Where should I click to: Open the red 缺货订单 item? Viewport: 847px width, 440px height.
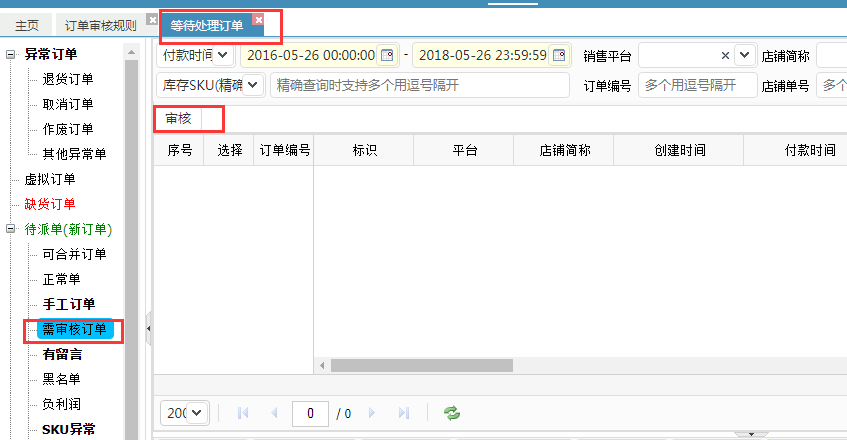coord(50,204)
